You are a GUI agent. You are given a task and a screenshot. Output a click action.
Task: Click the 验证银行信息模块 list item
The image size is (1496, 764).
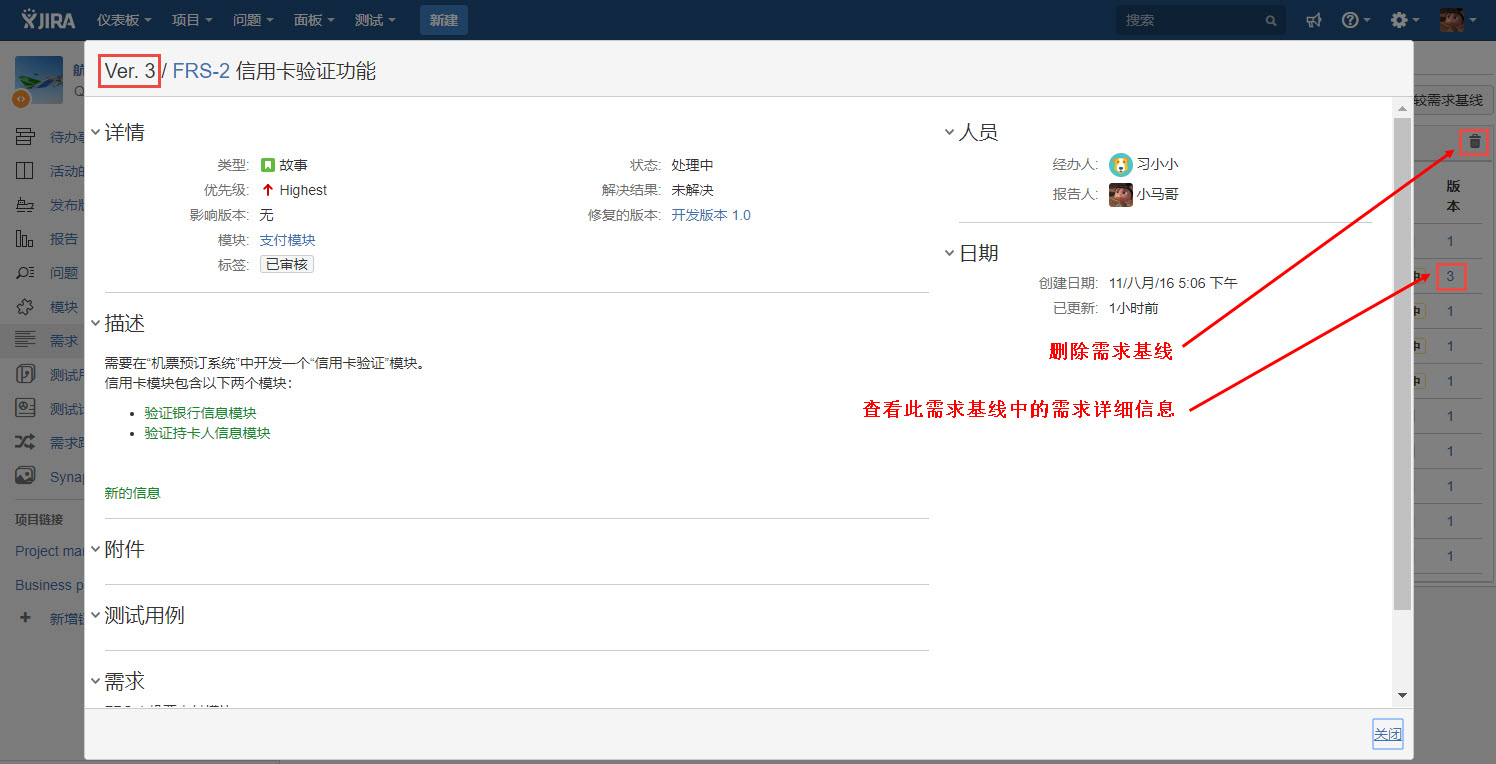(200, 413)
